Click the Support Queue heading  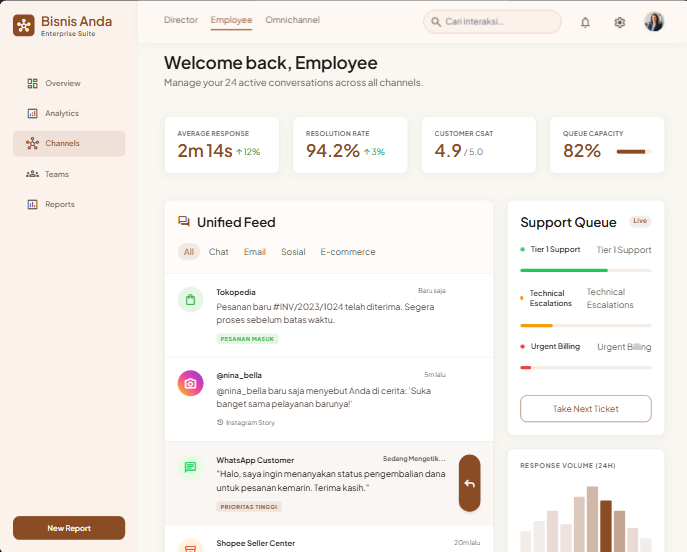(x=568, y=223)
